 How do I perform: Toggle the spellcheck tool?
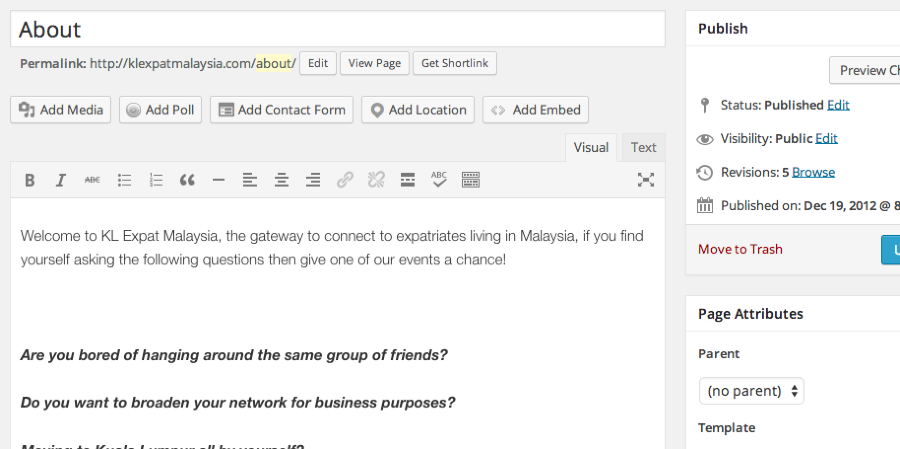pyautogui.click(x=439, y=180)
